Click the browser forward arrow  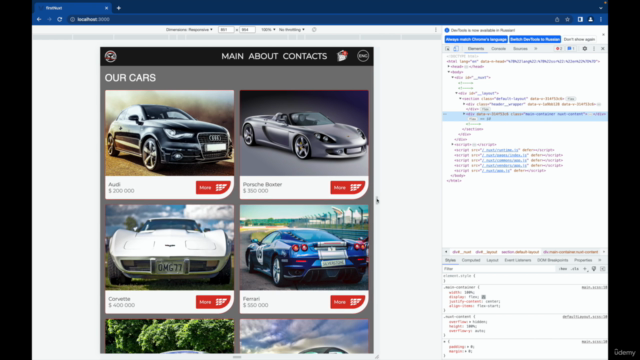[49, 19]
